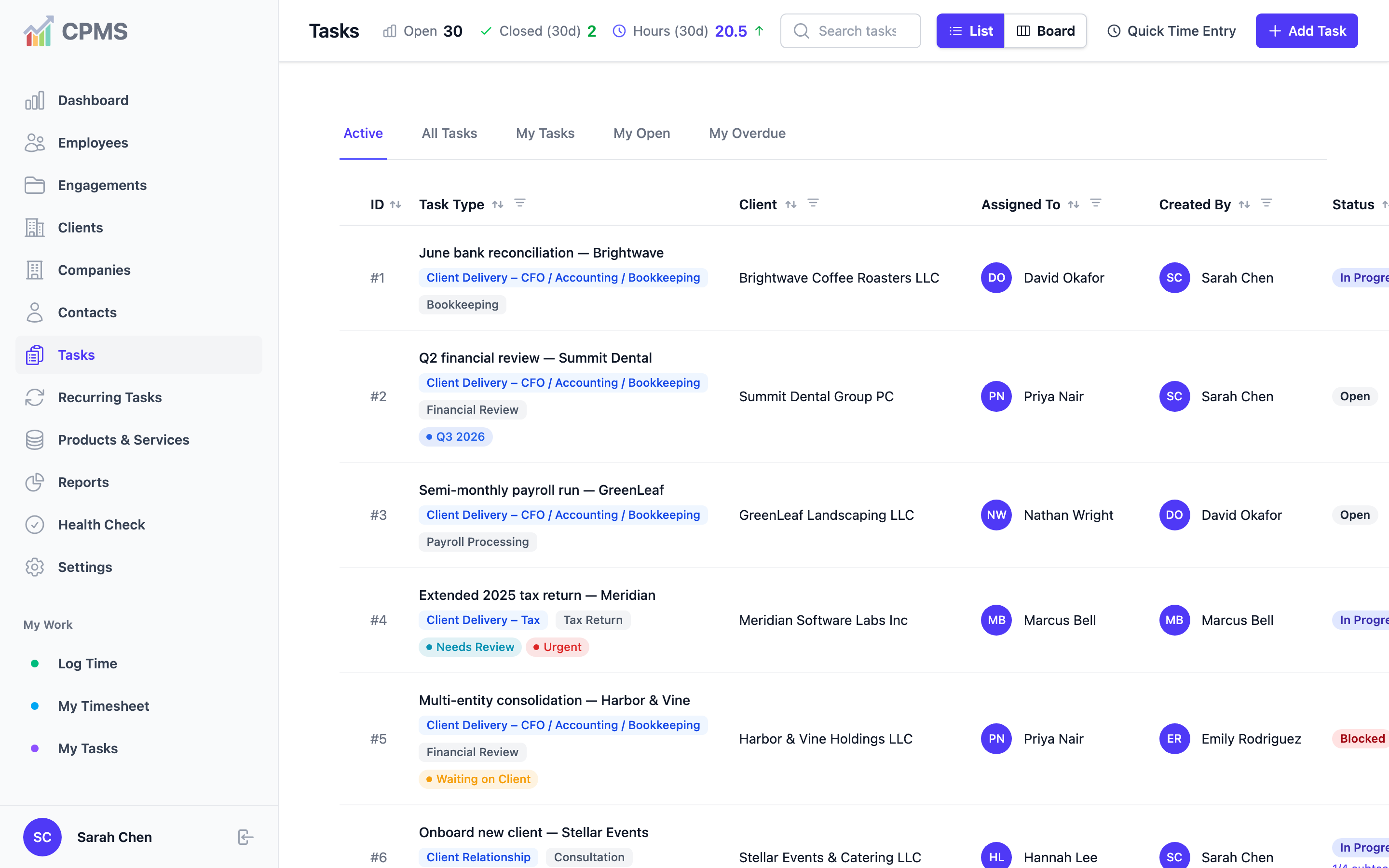Image resolution: width=1389 pixels, height=868 pixels.
Task: Sort by the Created By column
Action: pos(1244,205)
